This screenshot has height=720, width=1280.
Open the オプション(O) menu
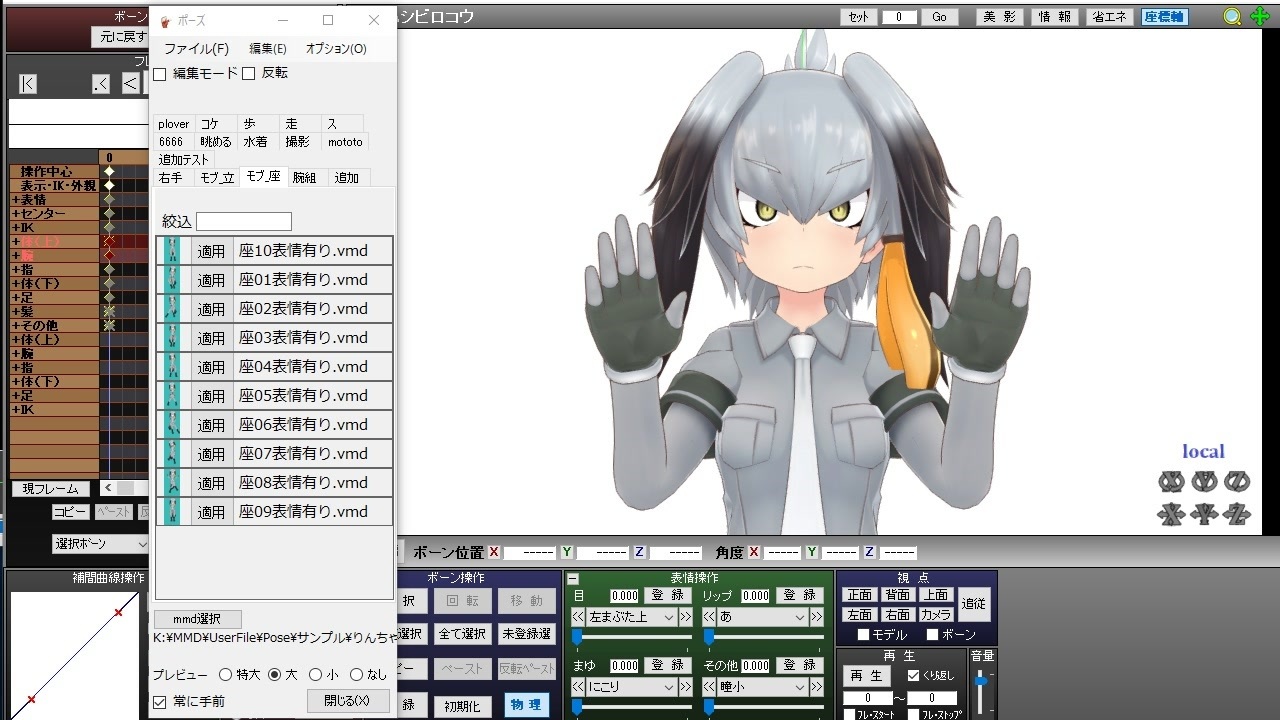pos(336,49)
